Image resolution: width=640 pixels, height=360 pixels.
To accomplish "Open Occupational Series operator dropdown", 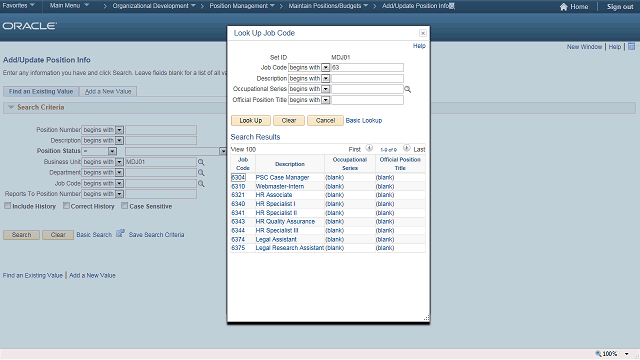I will (x=325, y=89).
